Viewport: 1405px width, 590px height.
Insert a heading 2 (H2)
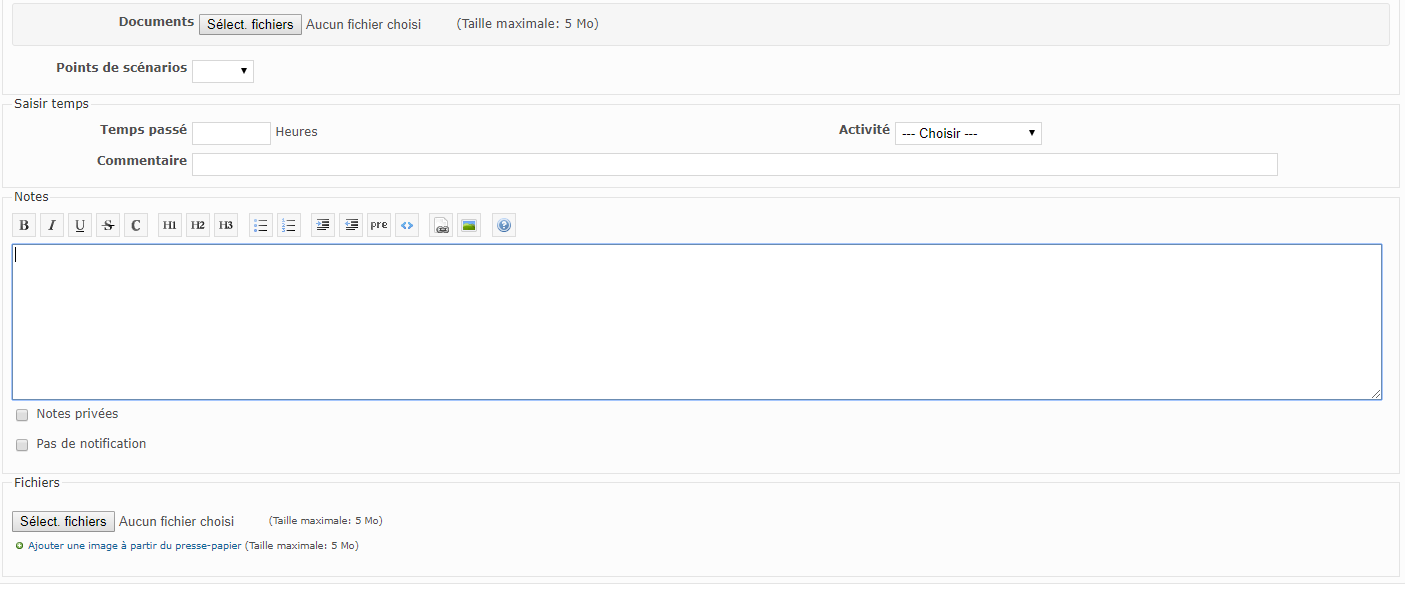click(198, 226)
